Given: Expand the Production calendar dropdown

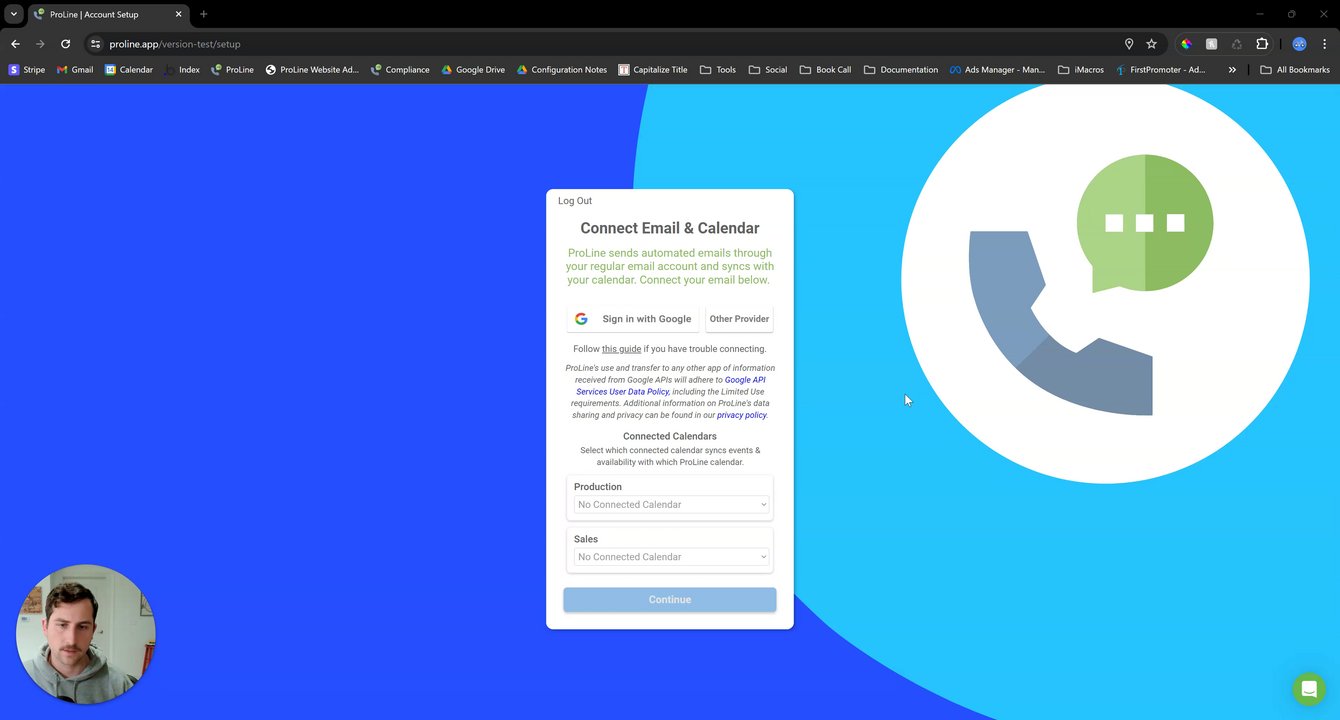Looking at the screenshot, I should 670,505.
